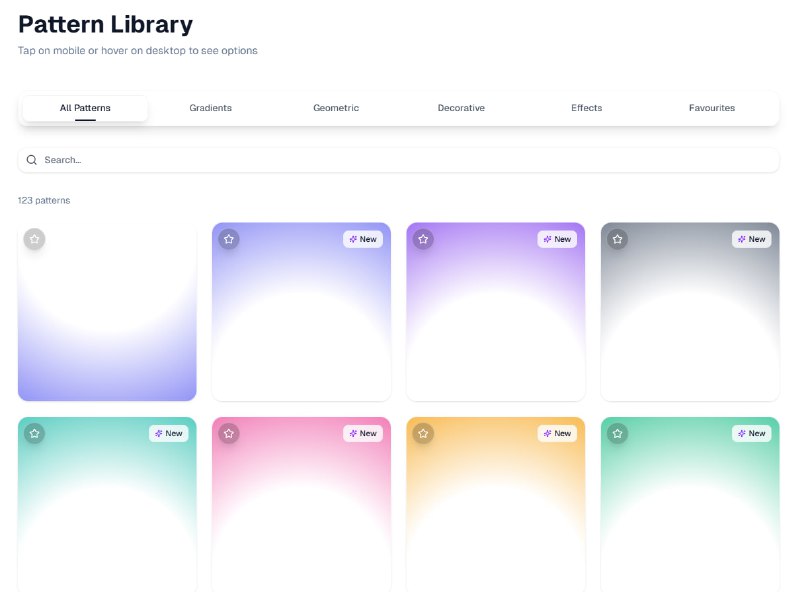The image size is (800, 592).
Task: Switch to the Gradients tab
Action: click(210, 108)
